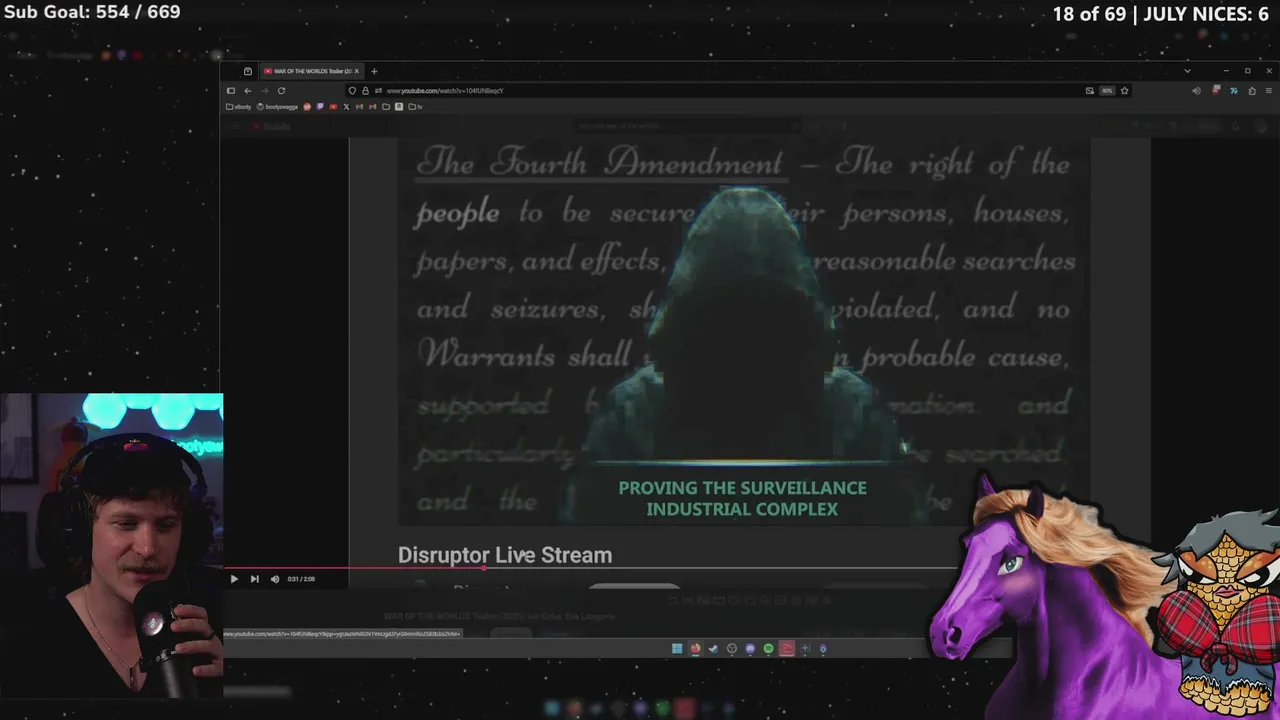Screen dimensions: 1280x720
Task: Open the red highlighted taskbar app
Action: (787, 649)
